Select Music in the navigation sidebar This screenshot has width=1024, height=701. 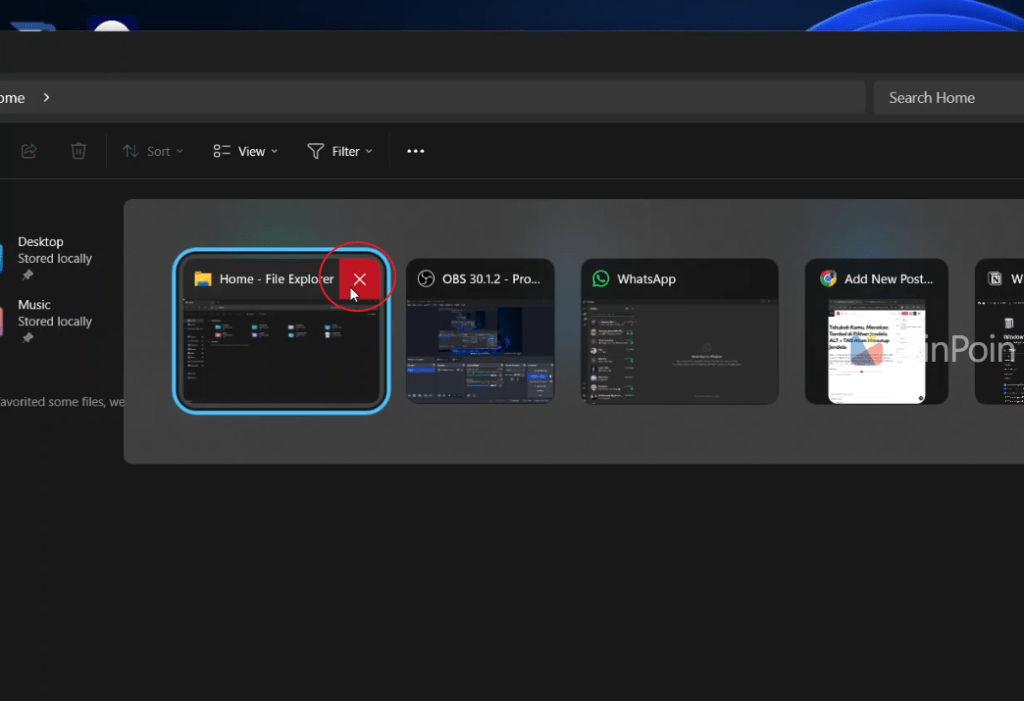click(x=35, y=304)
